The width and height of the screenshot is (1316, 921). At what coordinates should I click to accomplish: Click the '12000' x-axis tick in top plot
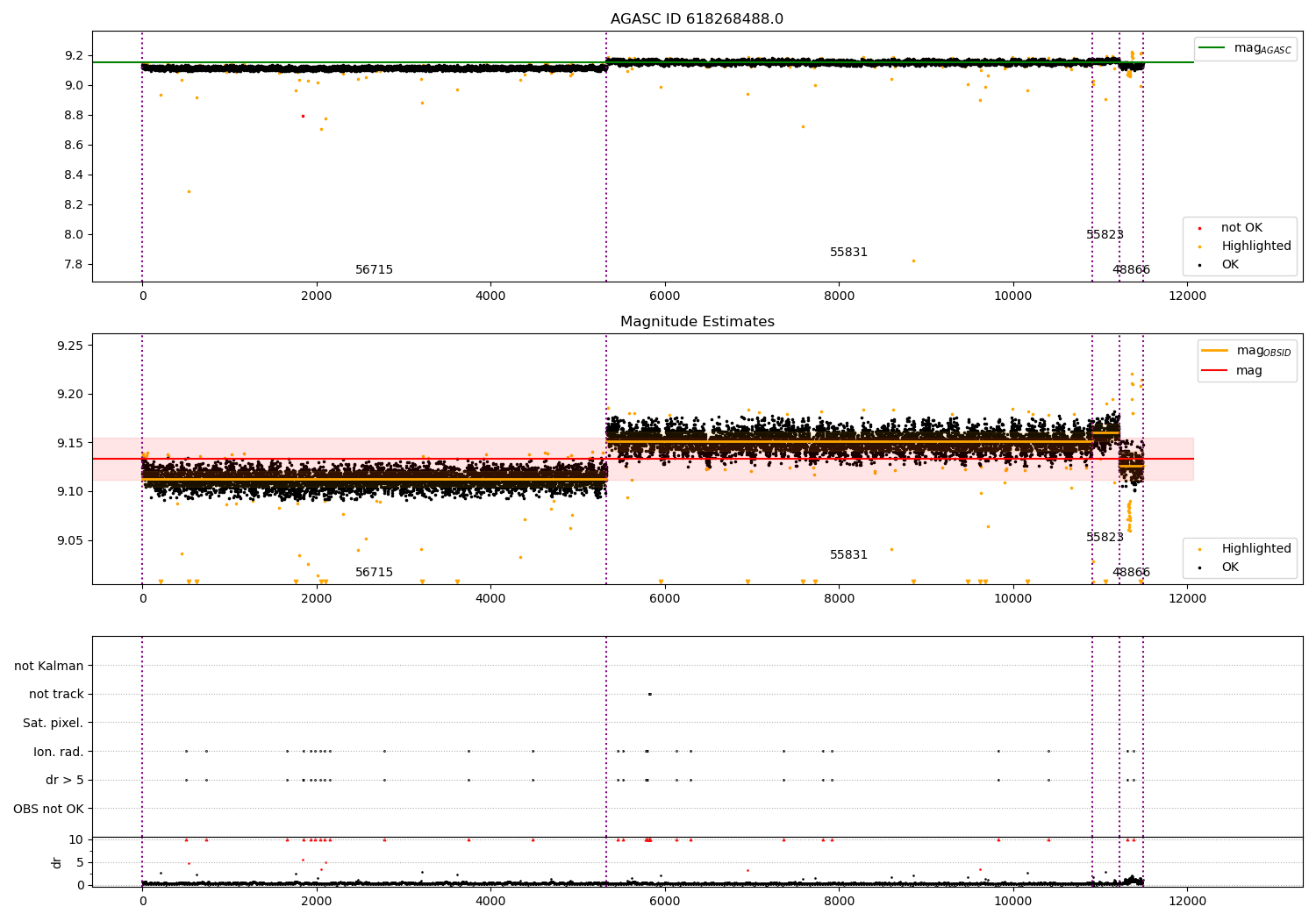click(x=1187, y=296)
